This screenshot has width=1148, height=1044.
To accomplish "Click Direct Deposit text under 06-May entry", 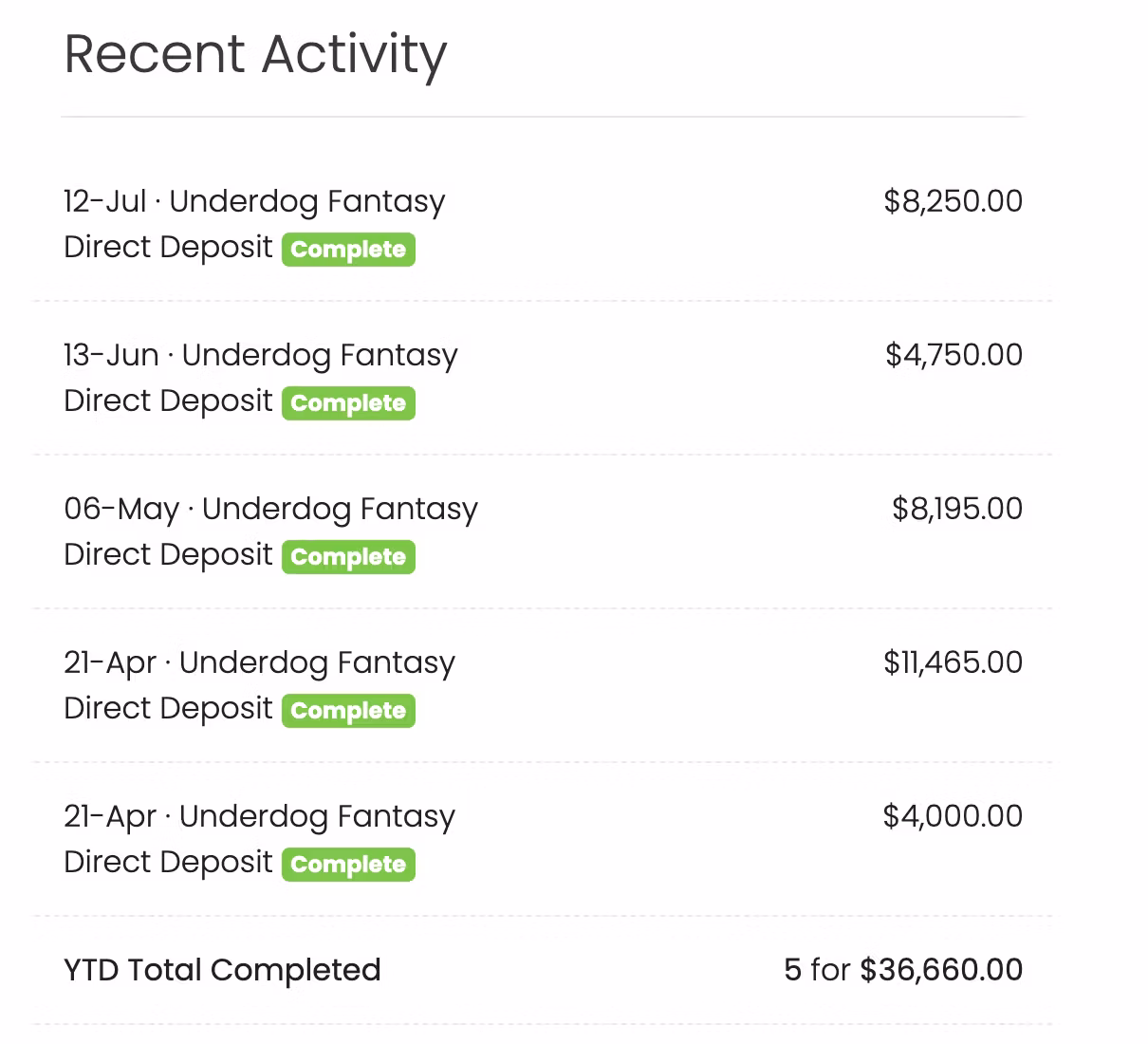I will coord(168,555).
